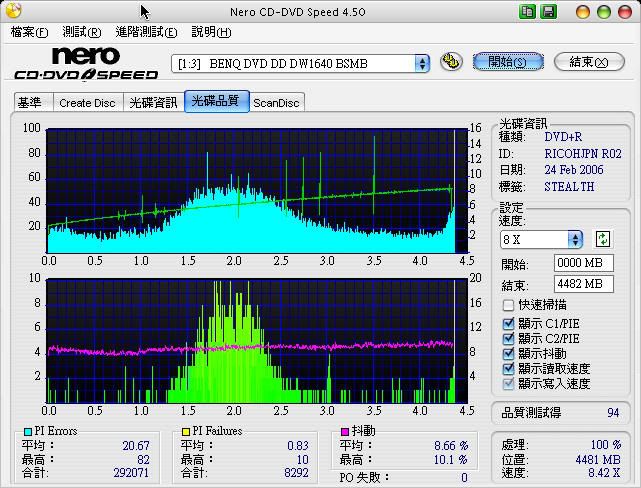Toggle the 顯示寫入速度 checkbox
Screen dimensions: 641x488
(508, 383)
